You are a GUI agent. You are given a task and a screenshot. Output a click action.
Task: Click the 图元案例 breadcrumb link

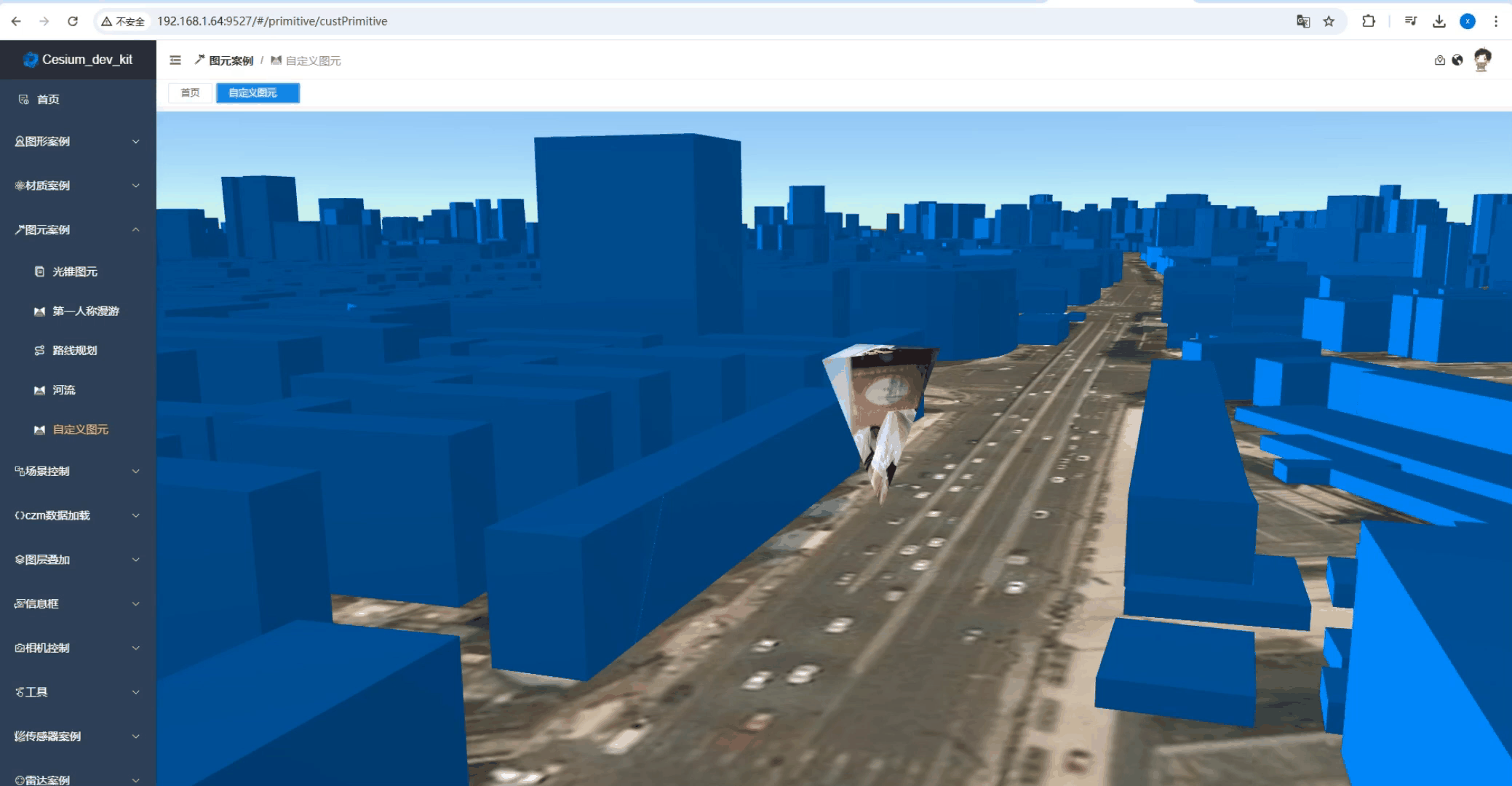click(231, 60)
